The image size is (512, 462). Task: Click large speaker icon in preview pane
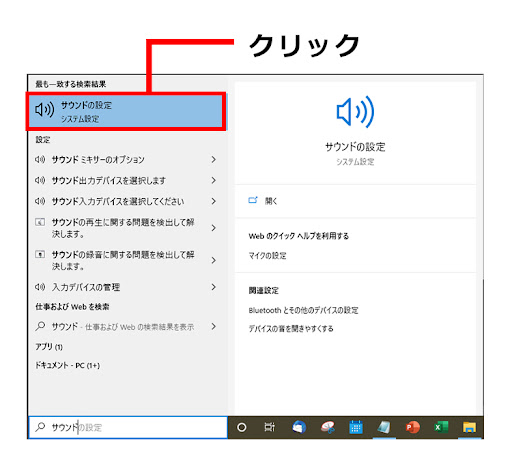355,112
